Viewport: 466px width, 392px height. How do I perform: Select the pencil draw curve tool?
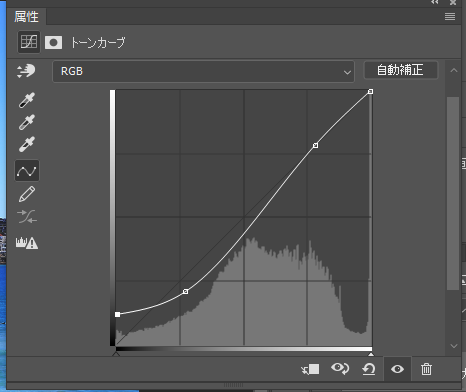coord(27,194)
